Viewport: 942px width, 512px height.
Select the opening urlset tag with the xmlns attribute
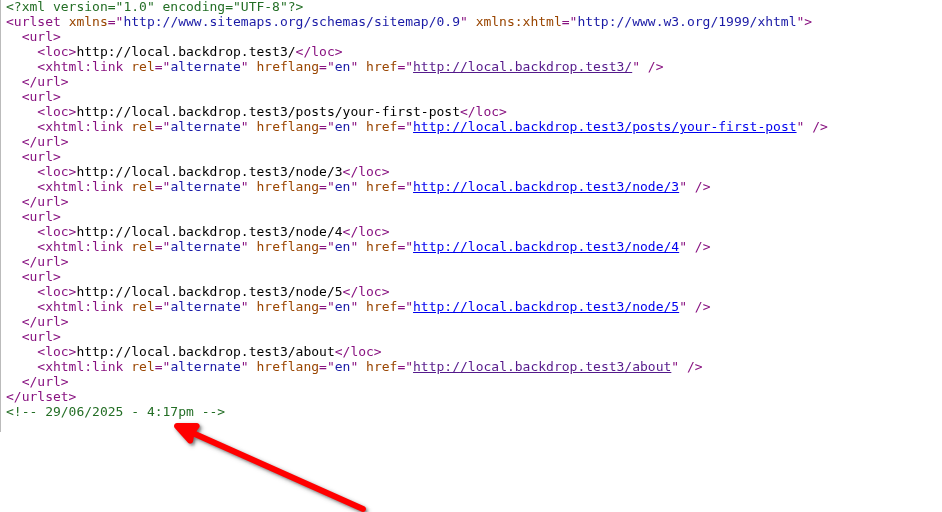(x=409, y=22)
